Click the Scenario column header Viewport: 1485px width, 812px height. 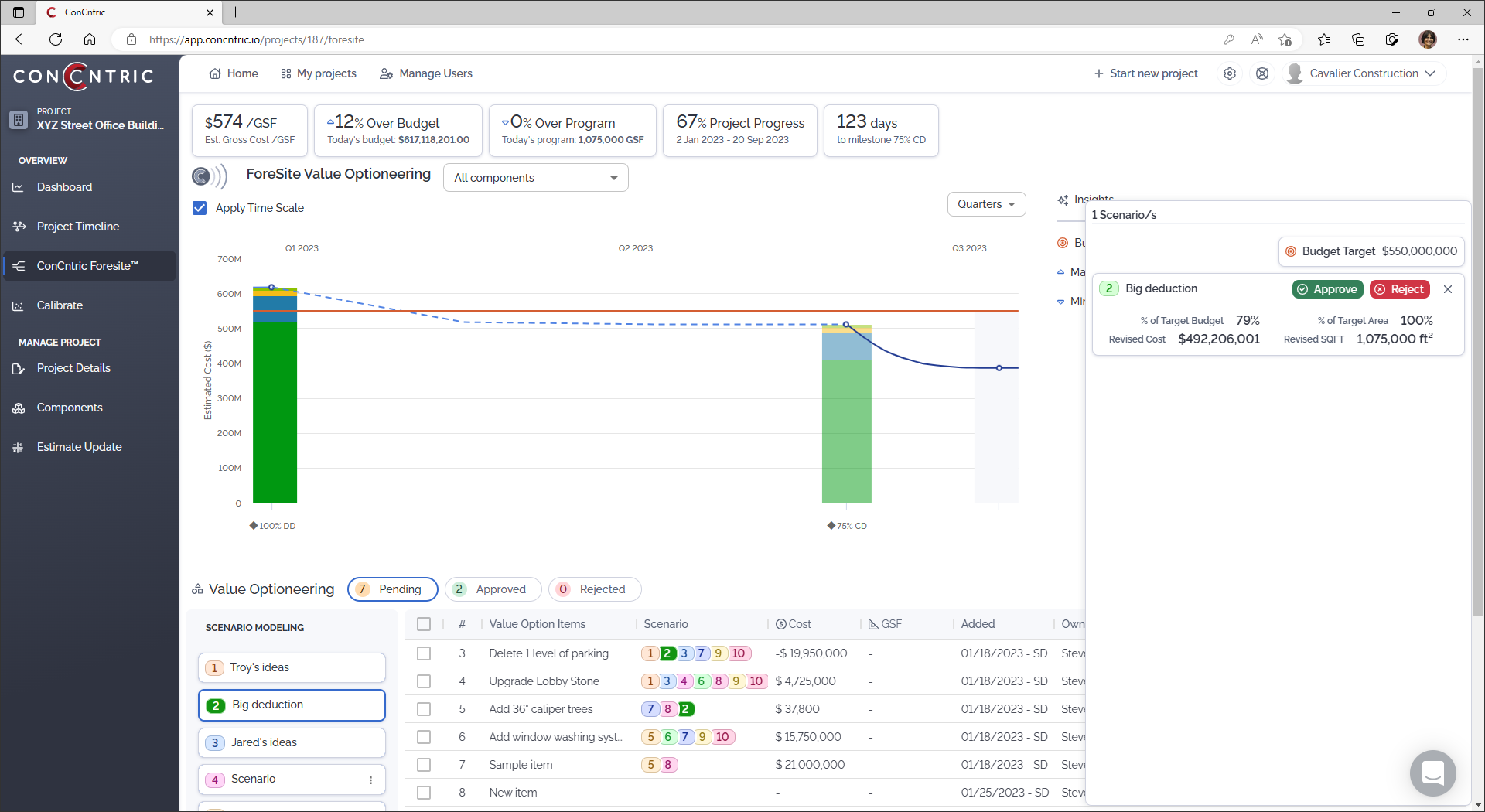coord(665,624)
